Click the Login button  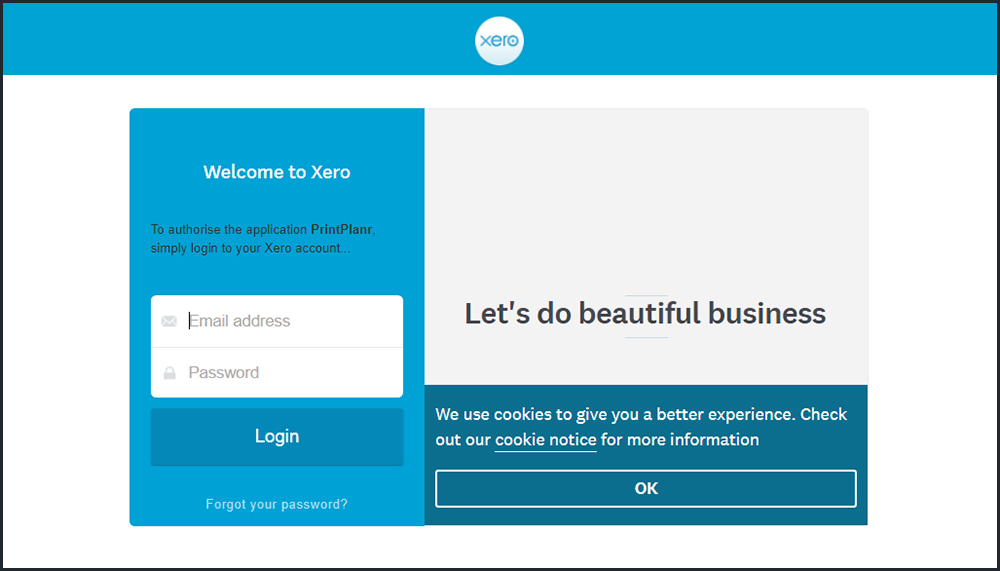tap(277, 436)
